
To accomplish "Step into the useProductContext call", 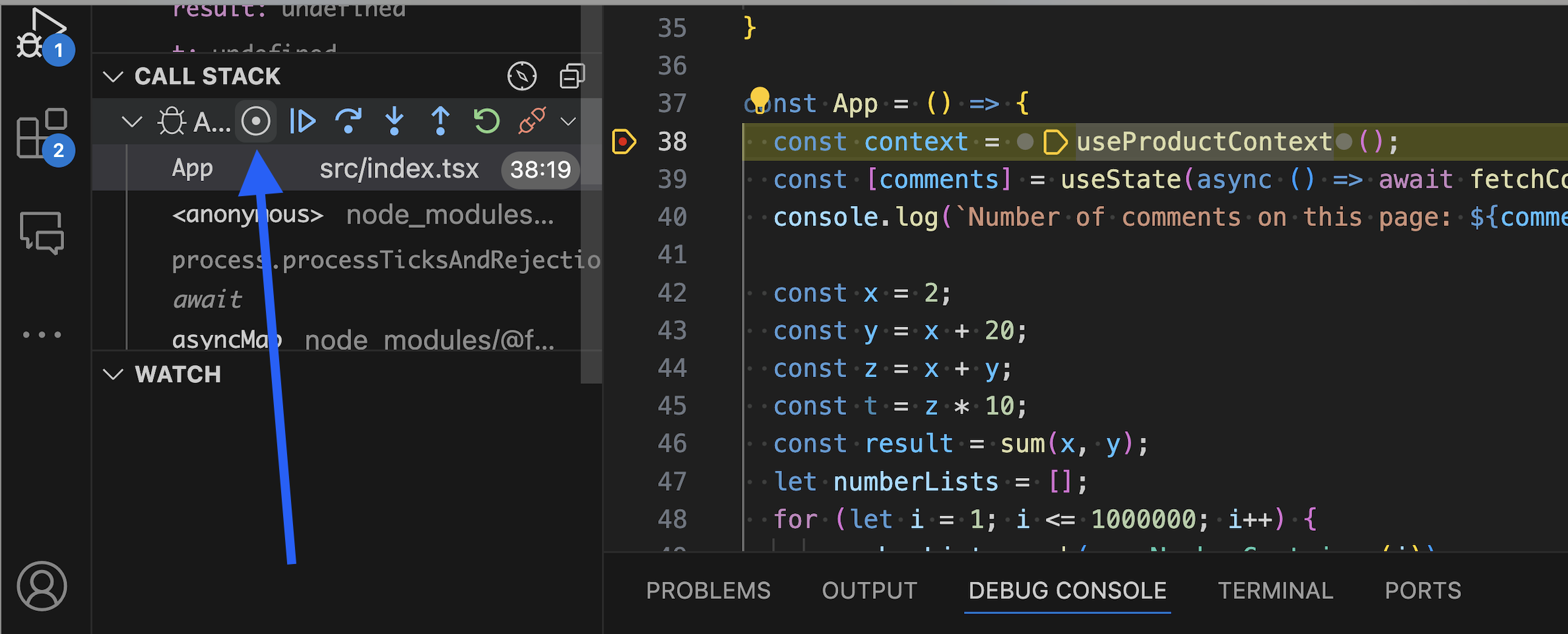I will [x=393, y=121].
